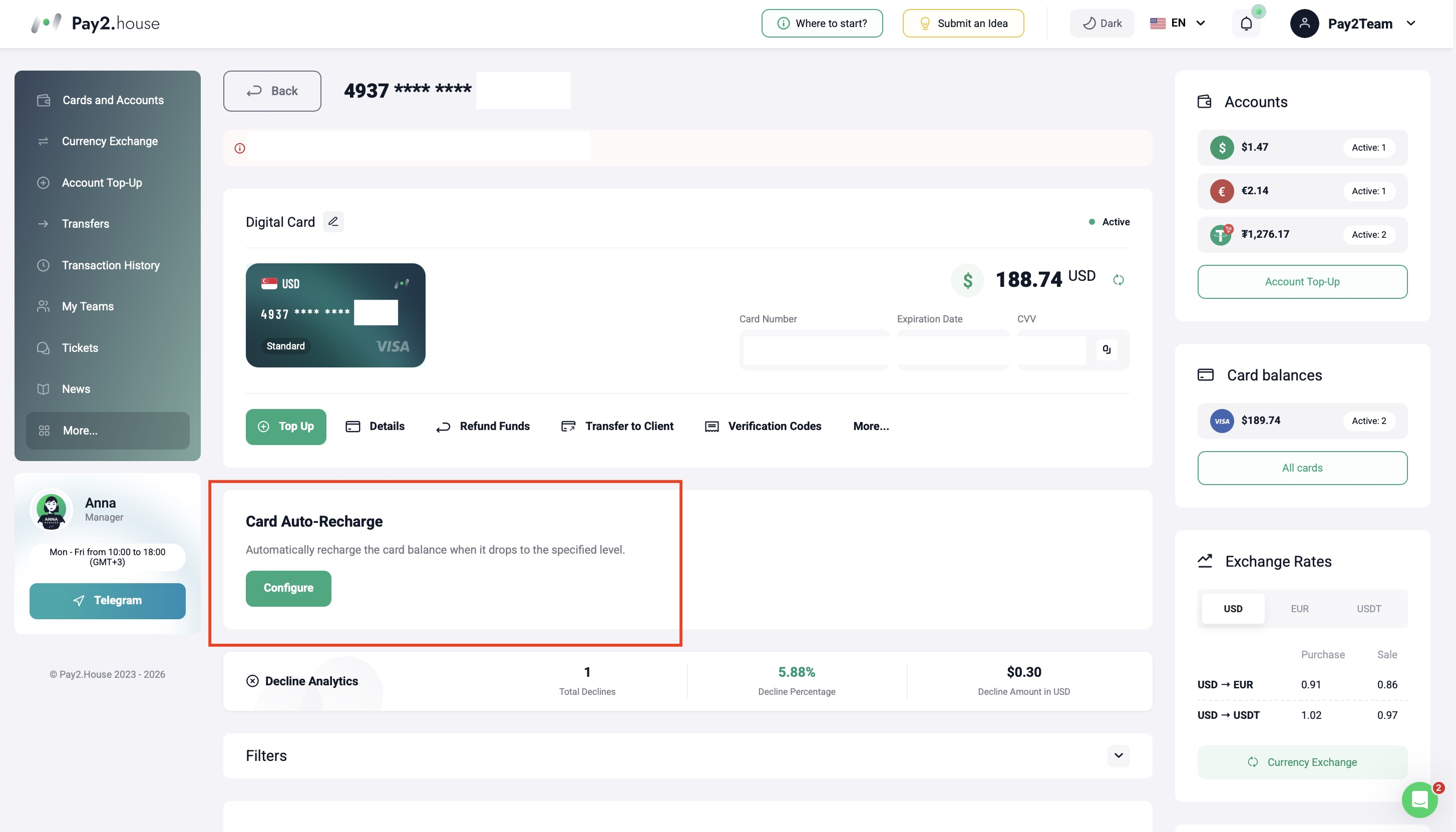Image resolution: width=1456 pixels, height=832 pixels.
Task: Open Cards and Accounts in the sidebar
Action: pyautogui.click(x=108, y=101)
